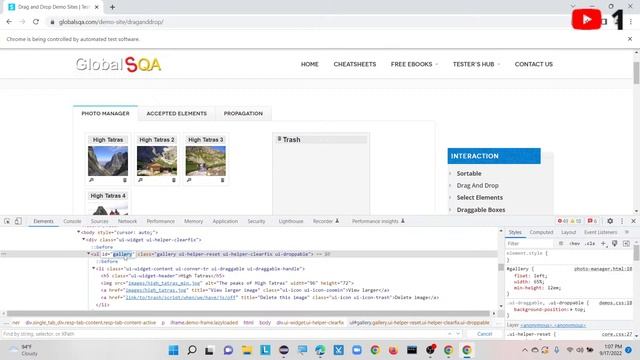Switch to the Propagation tab
This screenshot has width=640, height=360.
point(243,113)
